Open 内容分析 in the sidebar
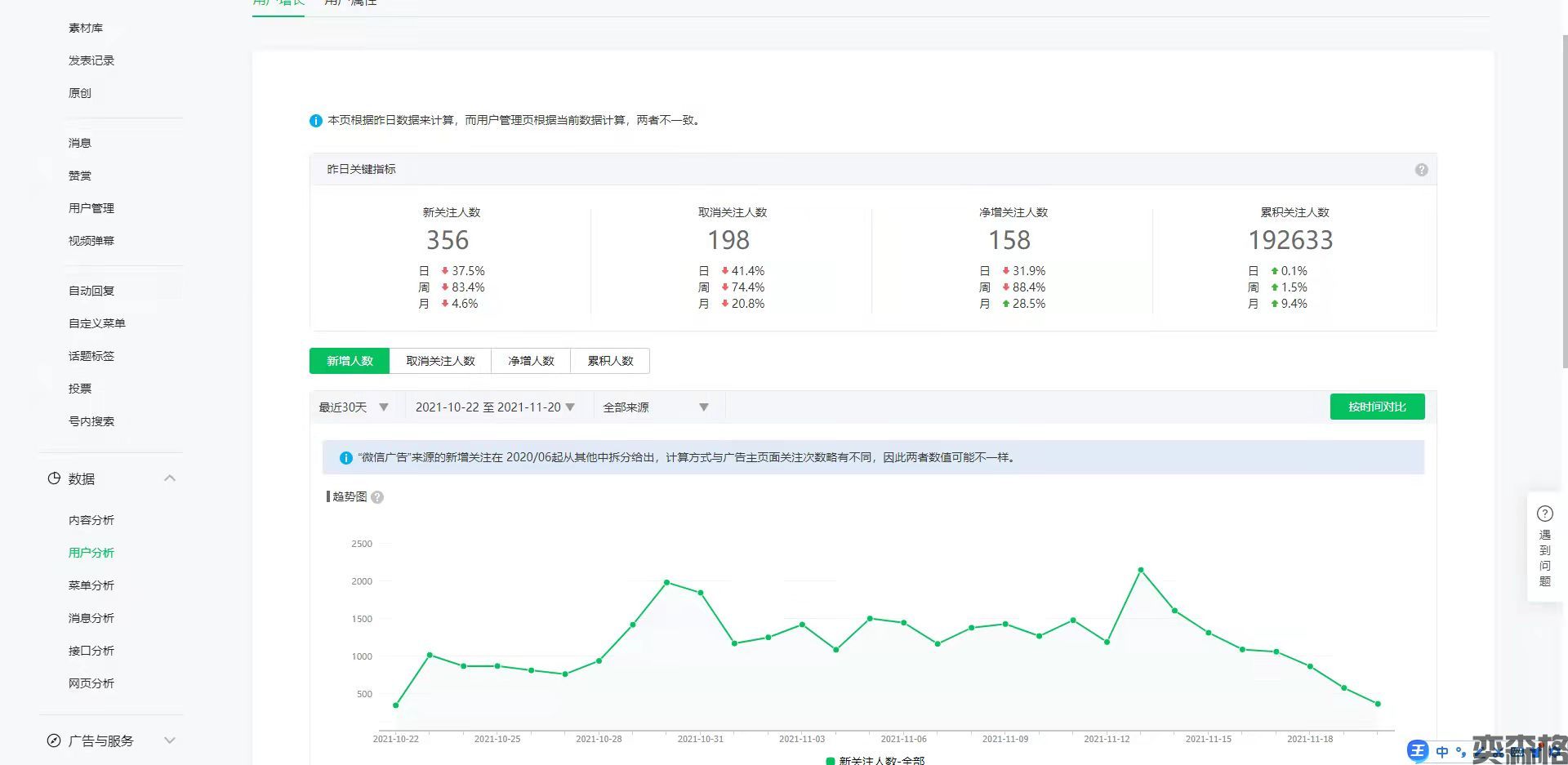 click(x=91, y=520)
